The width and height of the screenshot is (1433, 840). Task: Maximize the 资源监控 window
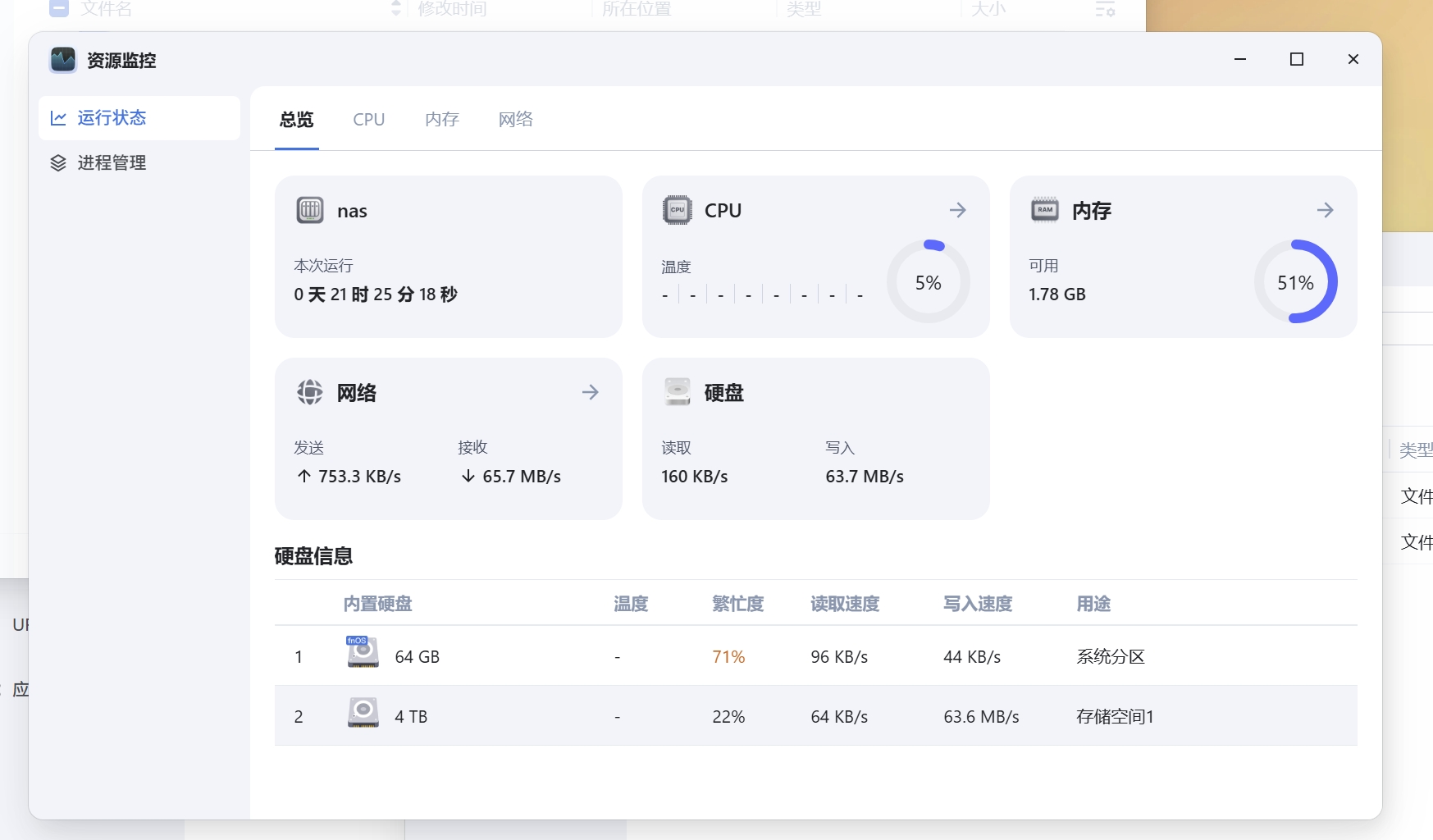click(x=1297, y=59)
